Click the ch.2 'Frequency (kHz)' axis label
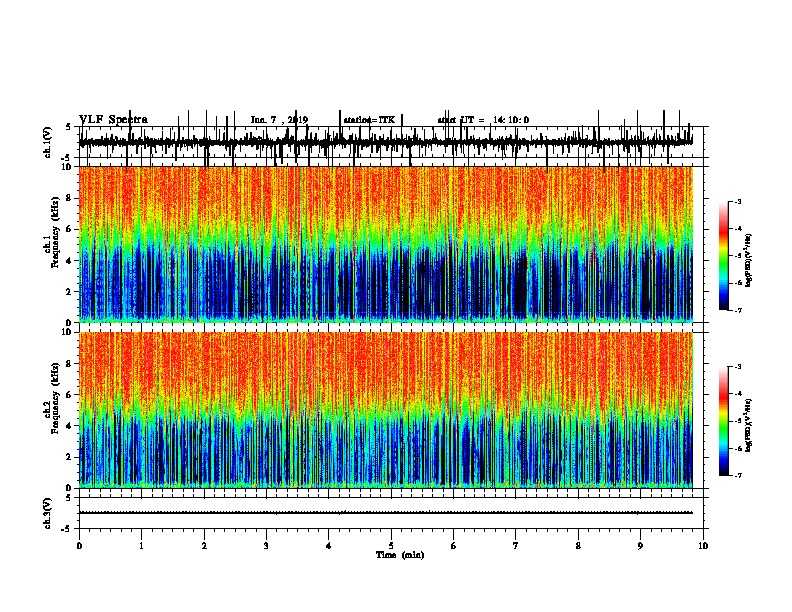This screenshot has height=612, width=792. (55, 398)
